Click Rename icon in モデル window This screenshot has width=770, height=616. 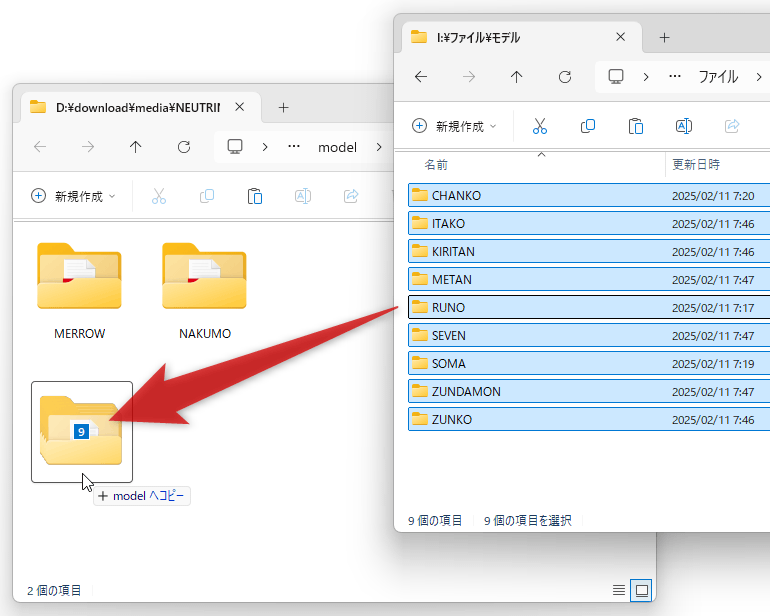pyautogui.click(x=684, y=126)
